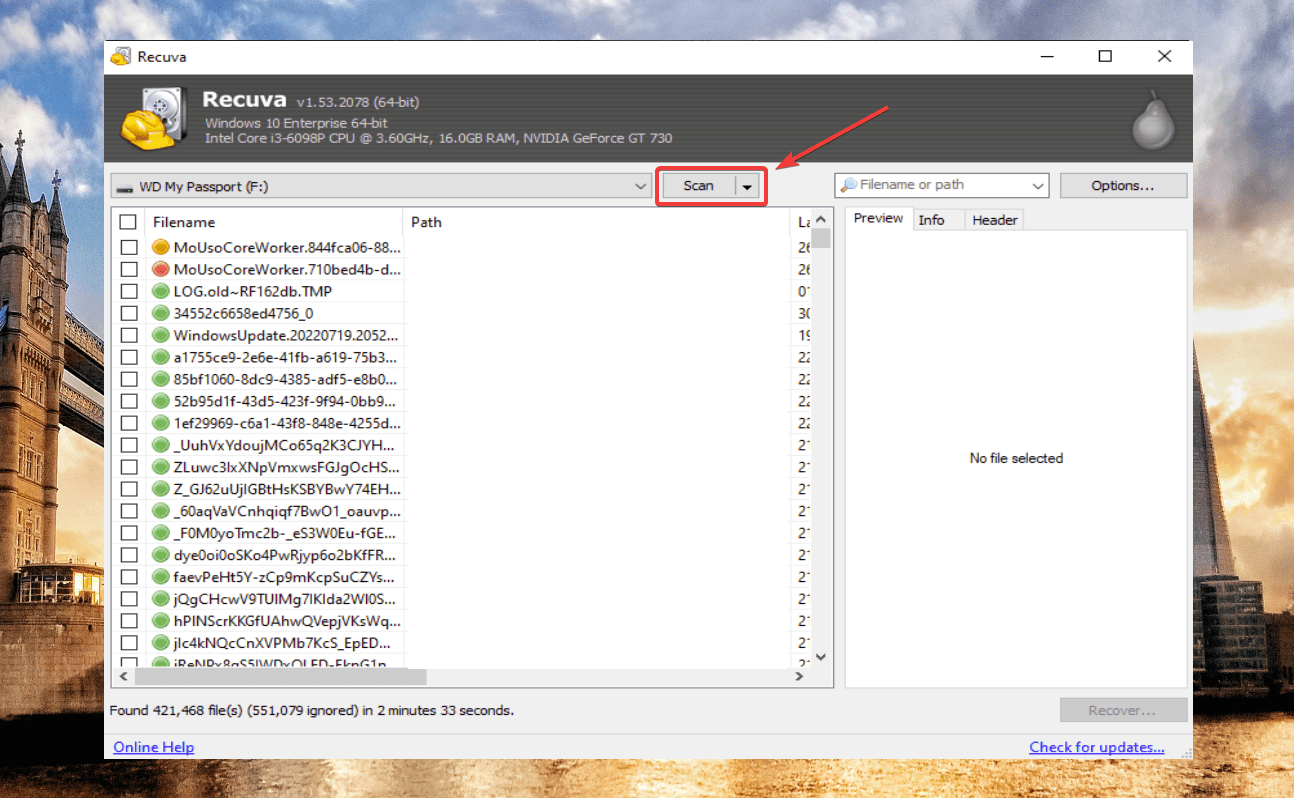
Task: Click the scroll down arrow of file list
Action: coord(821,657)
